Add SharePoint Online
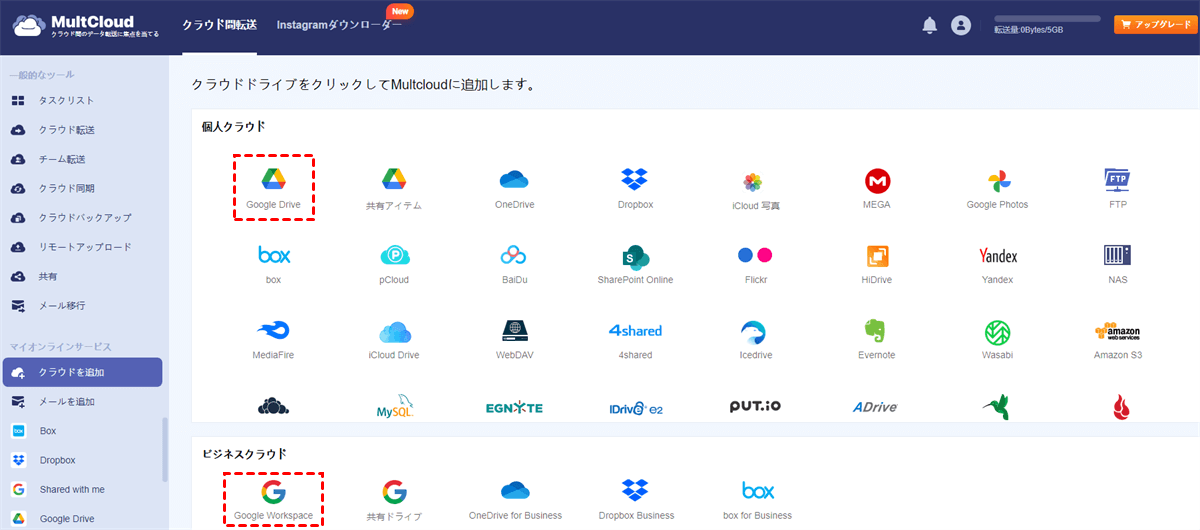The height and width of the screenshot is (530, 1200). pyautogui.click(x=635, y=263)
